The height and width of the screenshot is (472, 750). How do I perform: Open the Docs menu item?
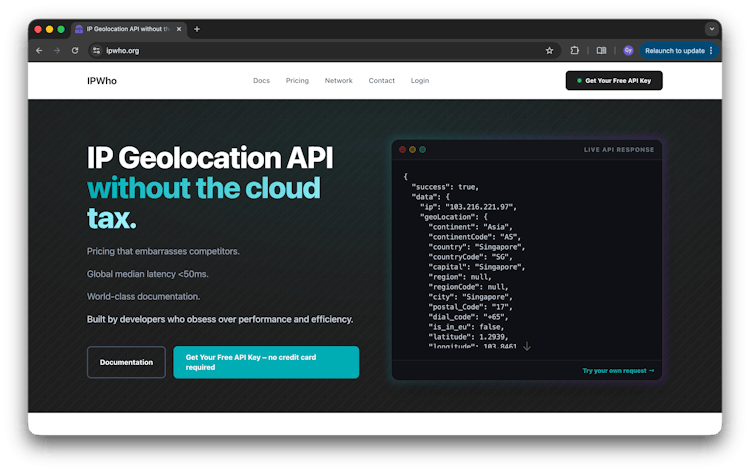click(261, 81)
